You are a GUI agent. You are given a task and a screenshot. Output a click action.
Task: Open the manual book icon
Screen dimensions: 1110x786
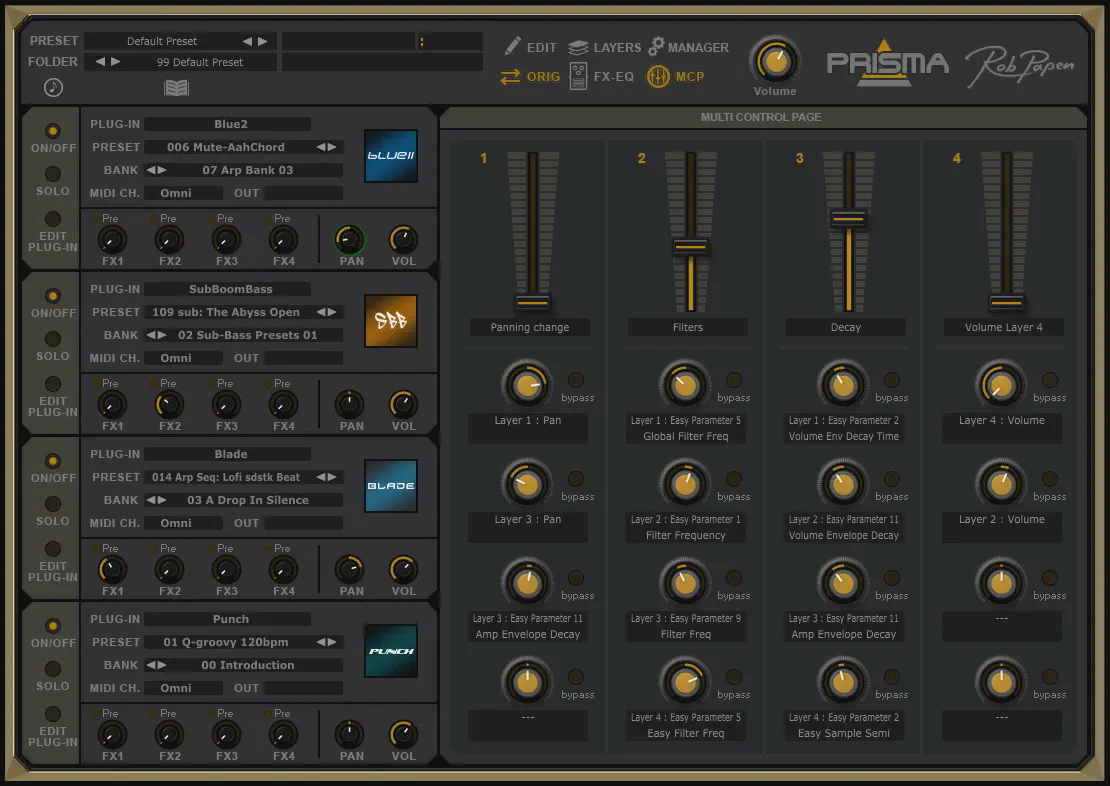(x=176, y=88)
